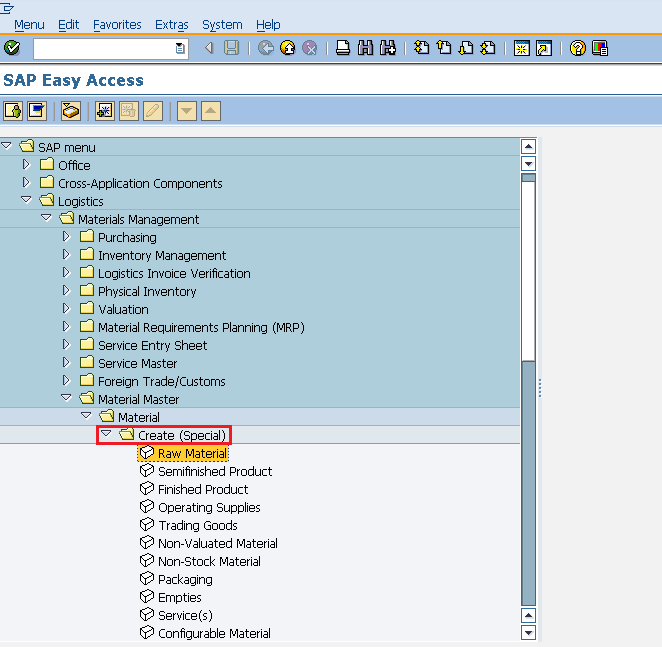Expand the Service Entry Sheet folder

tap(66, 345)
